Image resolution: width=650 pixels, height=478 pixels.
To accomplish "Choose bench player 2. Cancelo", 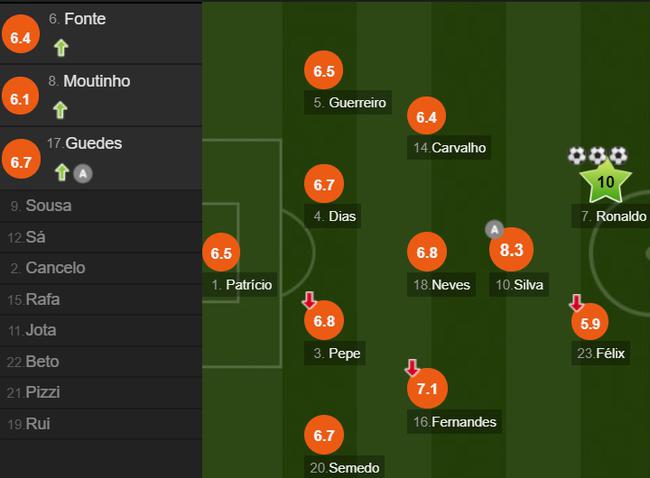I will coord(101,268).
